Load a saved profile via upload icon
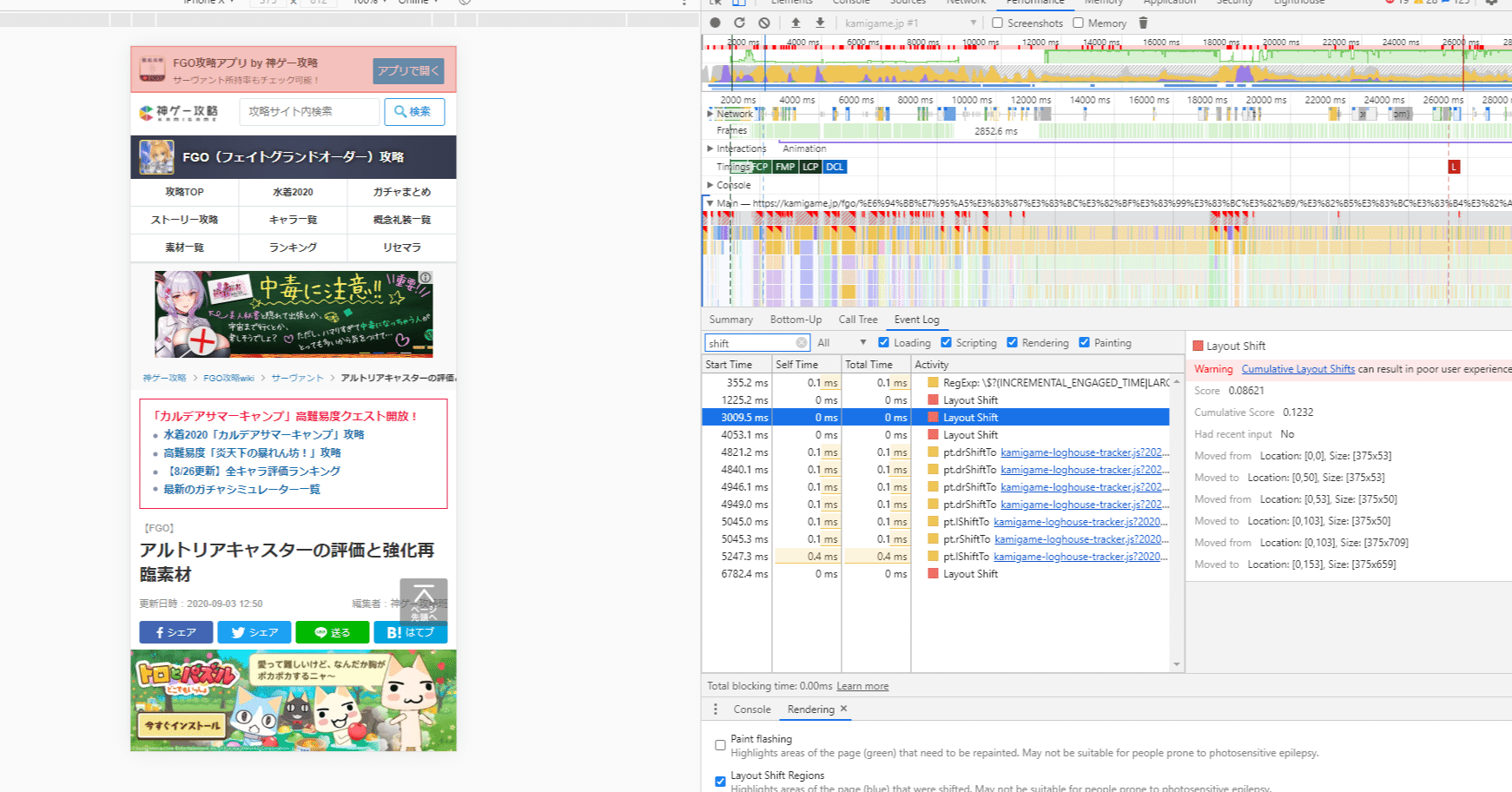 pyautogui.click(x=796, y=23)
